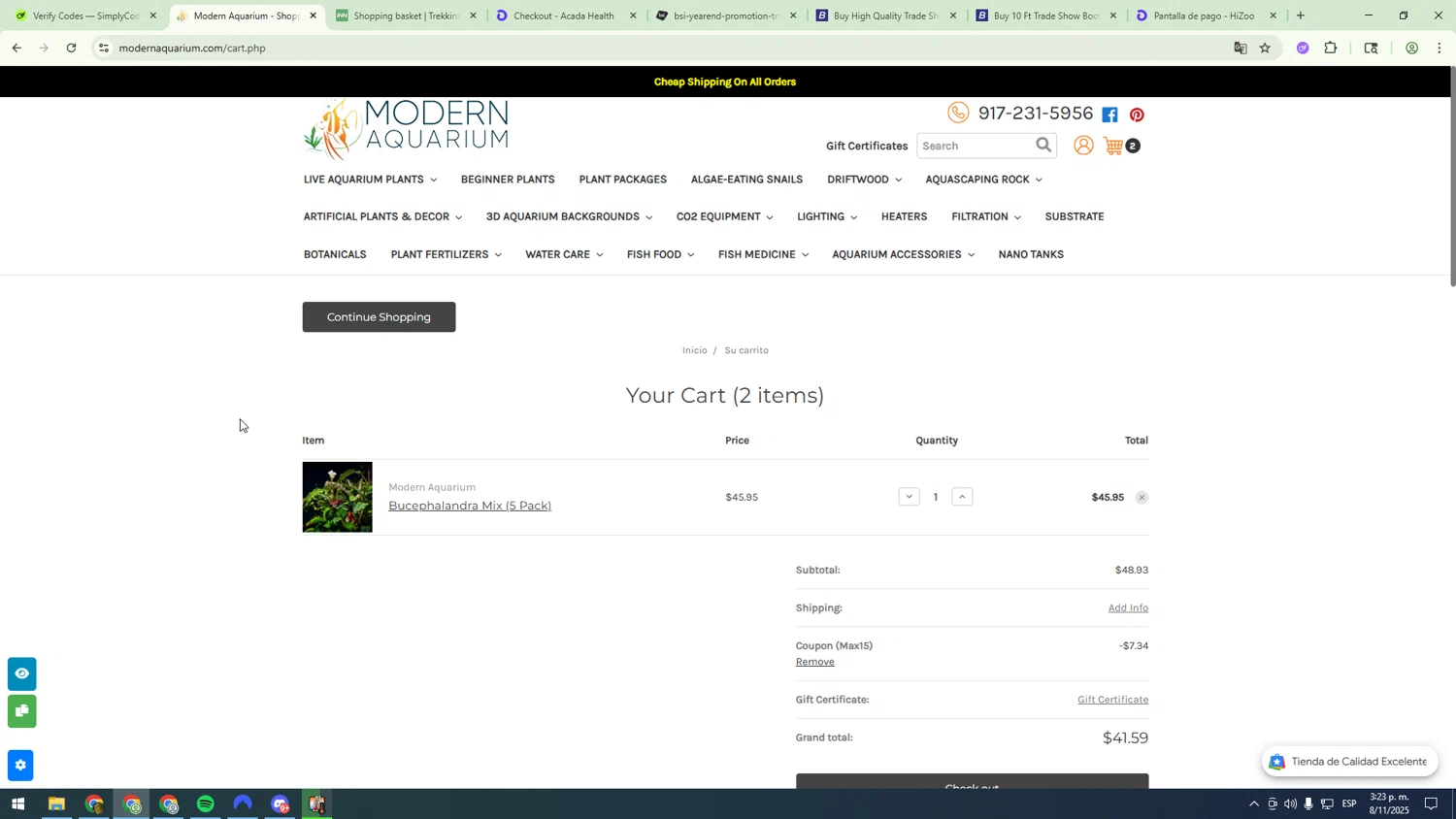Screen dimensions: 1456x819
Task: Open Algae-Eating Snails menu item
Action: [746, 180]
